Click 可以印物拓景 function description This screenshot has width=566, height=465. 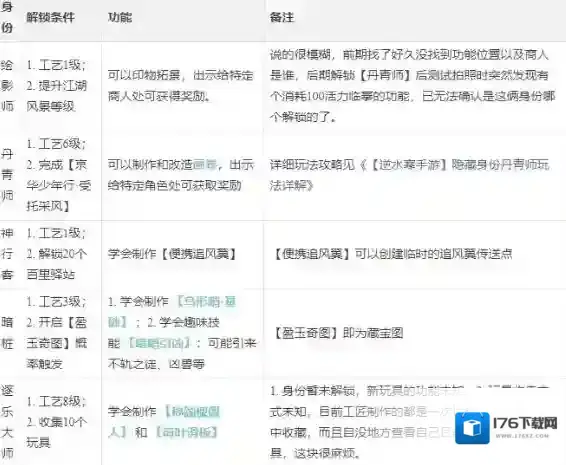coord(180,86)
